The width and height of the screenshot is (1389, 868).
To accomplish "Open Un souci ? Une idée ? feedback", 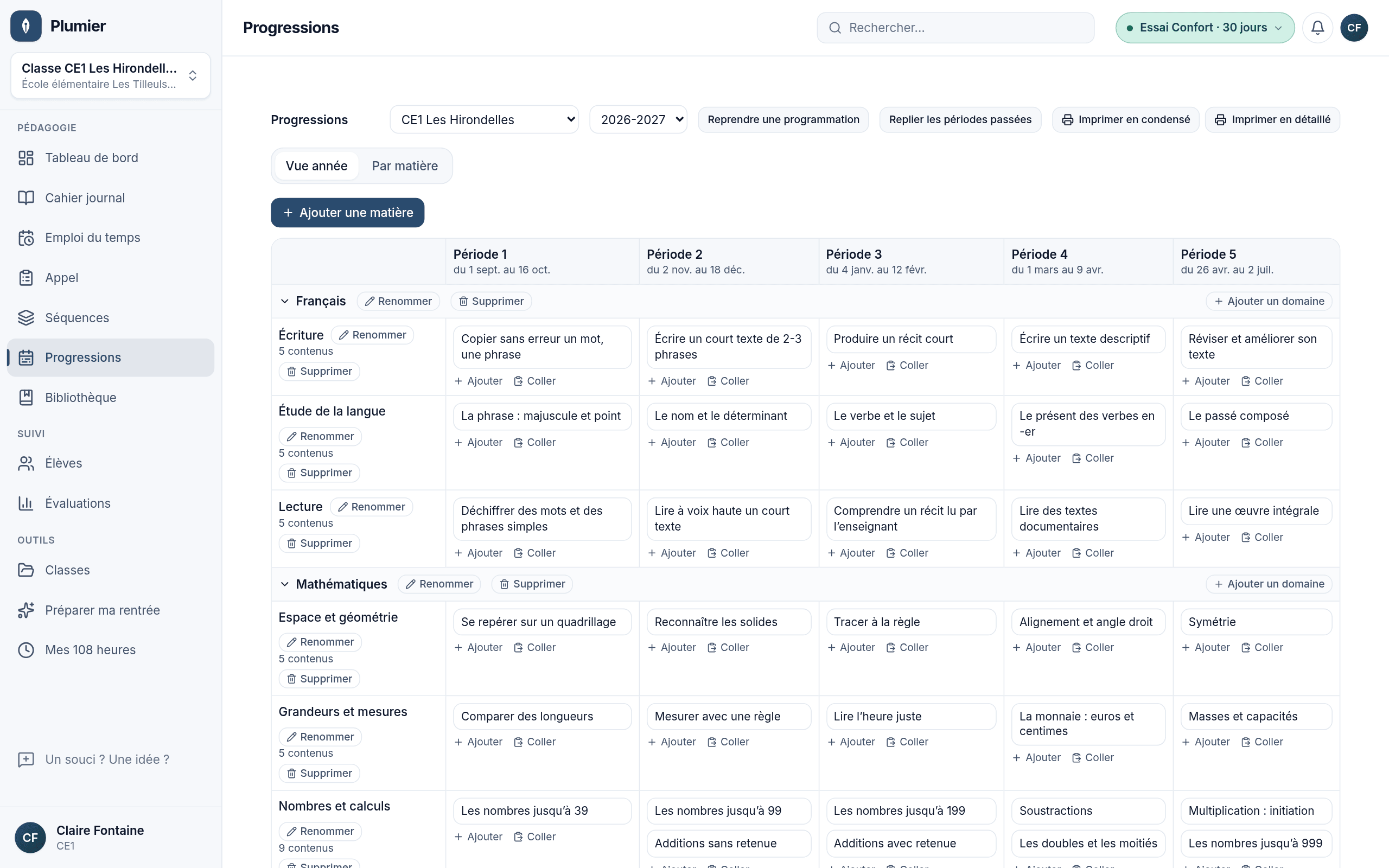I will click(x=110, y=759).
